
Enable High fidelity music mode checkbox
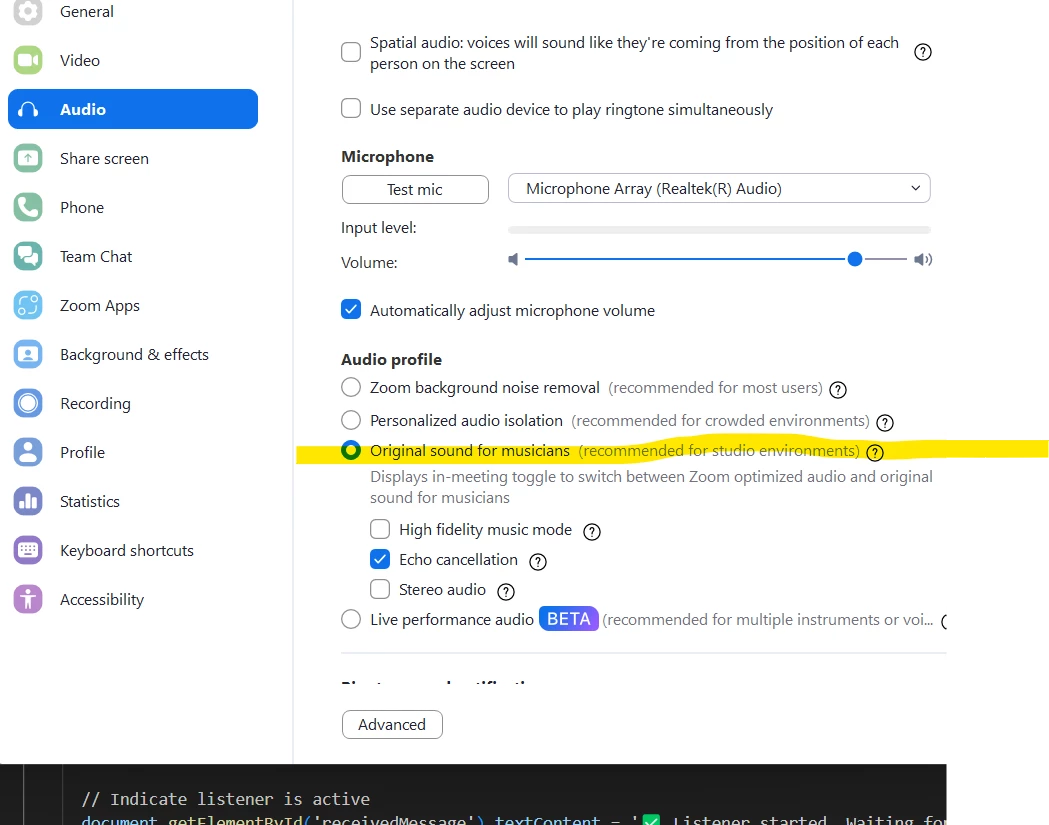click(380, 529)
